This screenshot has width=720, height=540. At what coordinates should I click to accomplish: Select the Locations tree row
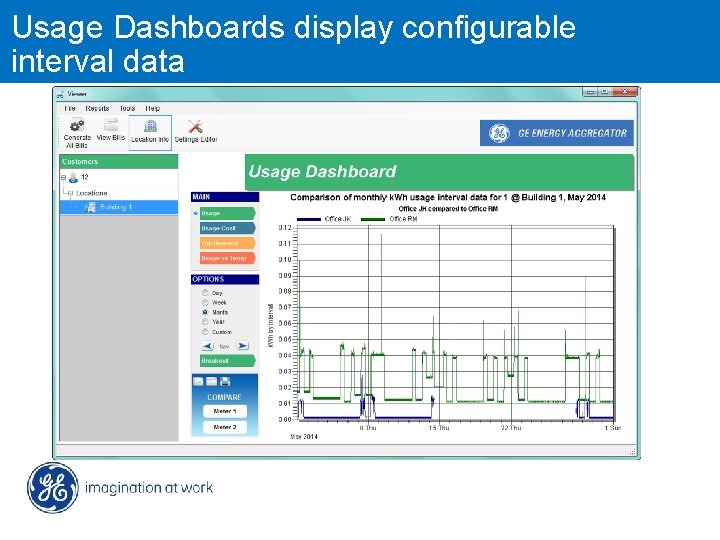pyautogui.click(x=91, y=193)
